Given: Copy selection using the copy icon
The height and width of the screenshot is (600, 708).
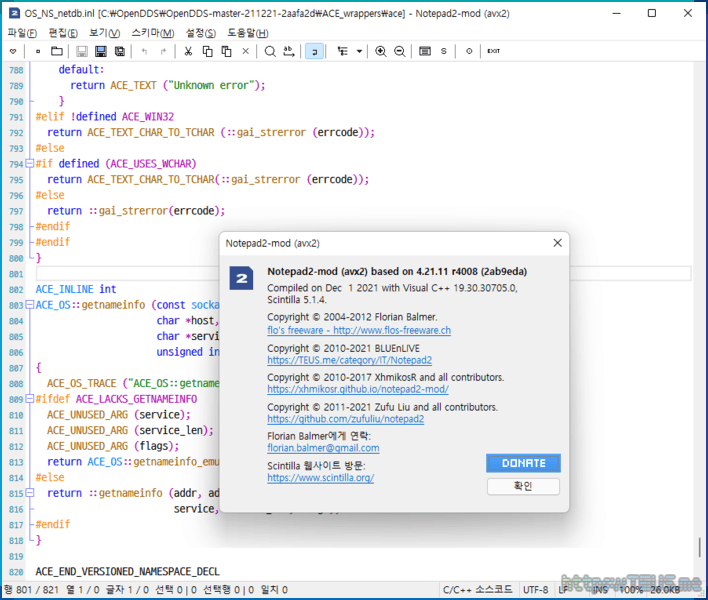Looking at the screenshot, I should (207, 51).
